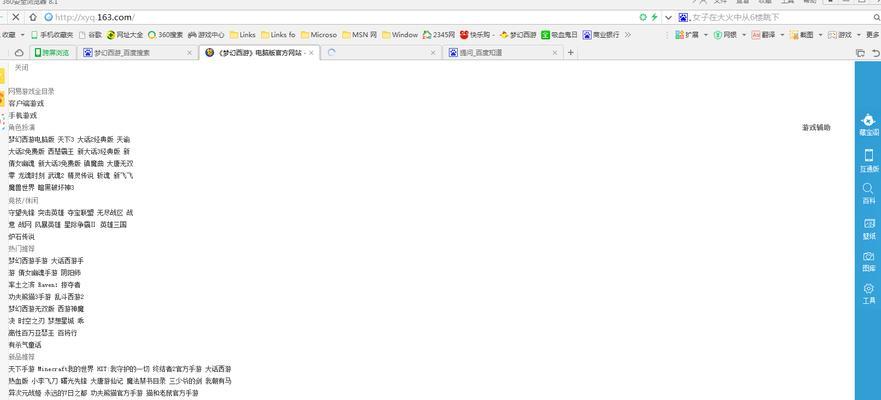Open 壁纸 wallpaper icon in sidebar
The height and width of the screenshot is (400, 881).
pyautogui.click(x=869, y=229)
